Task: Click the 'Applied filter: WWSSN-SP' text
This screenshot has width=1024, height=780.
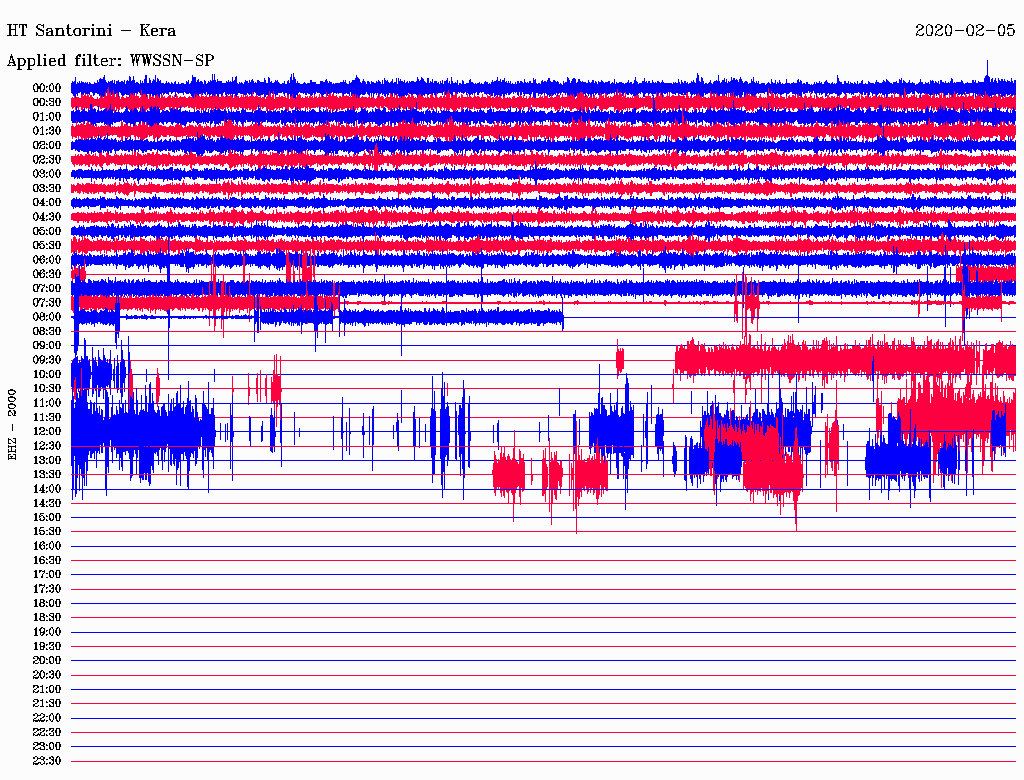Action: (110, 60)
